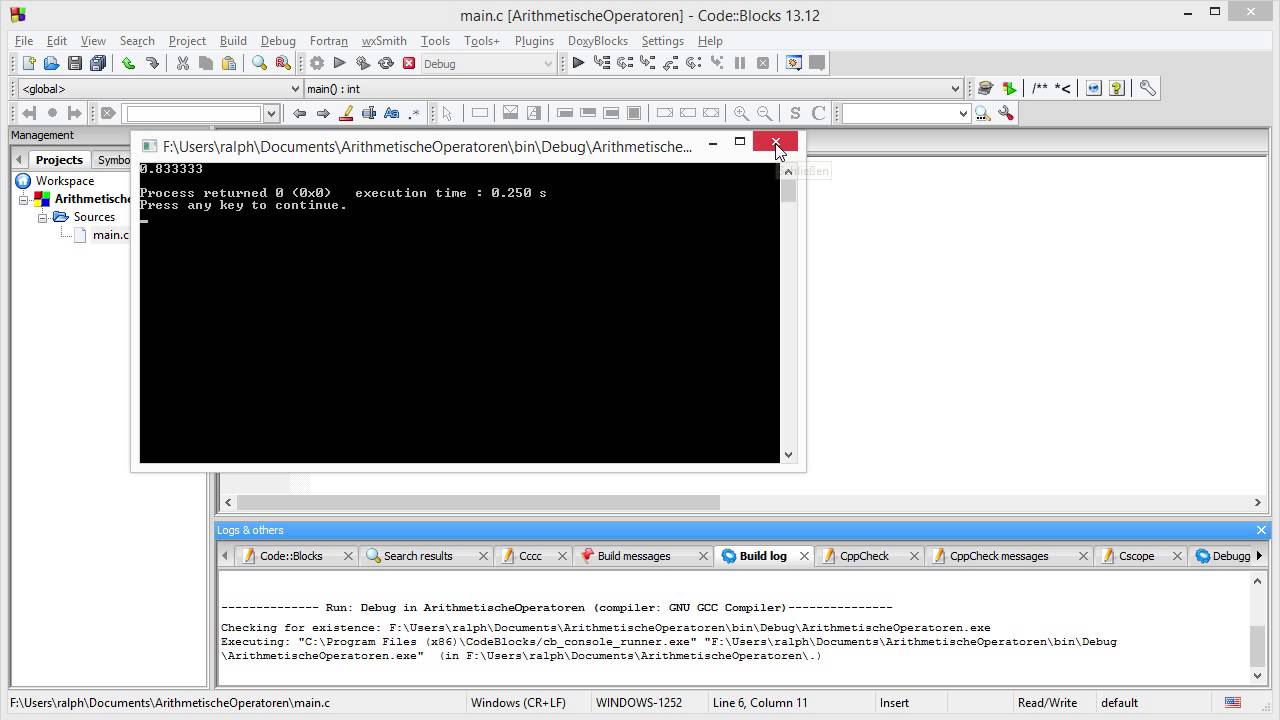Toggle the Match case Aa icon
The image size is (1280, 720).
[x=392, y=113]
